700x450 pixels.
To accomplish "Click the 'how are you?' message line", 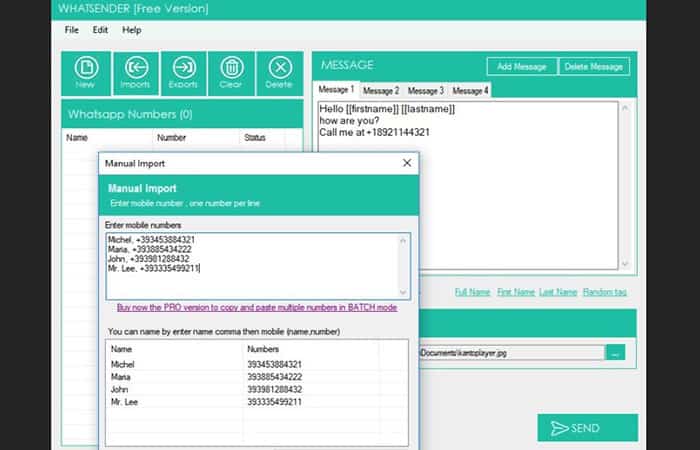I will coord(350,121).
